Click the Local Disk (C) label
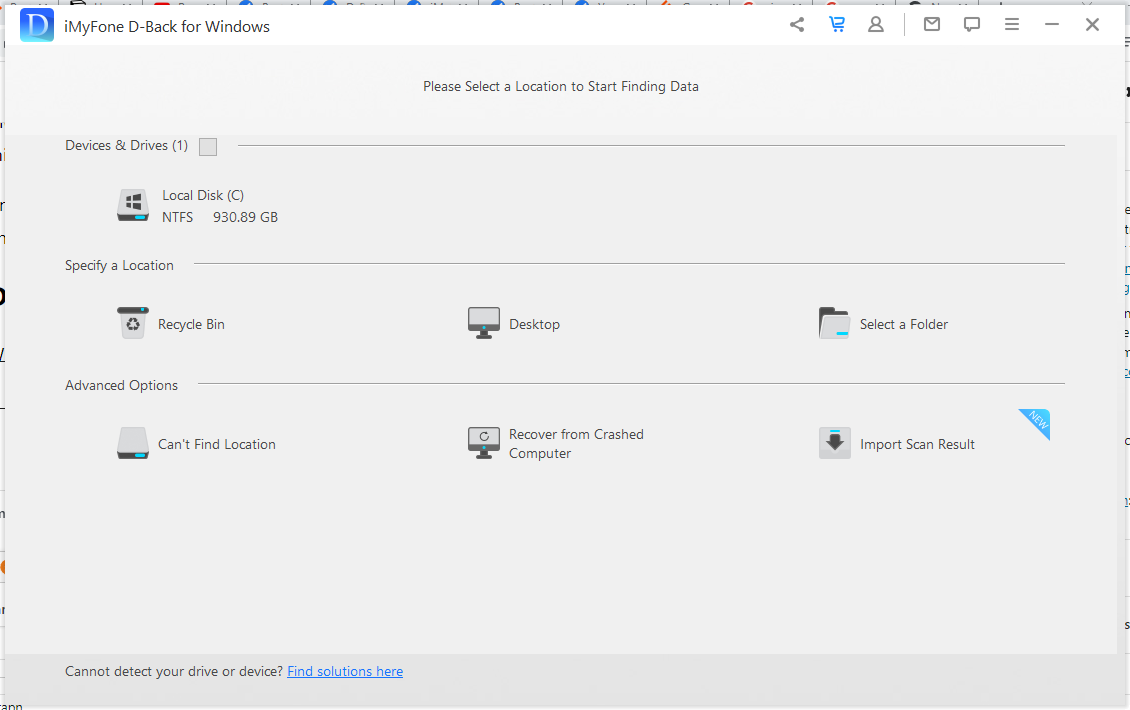 click(x=203, y=195)
